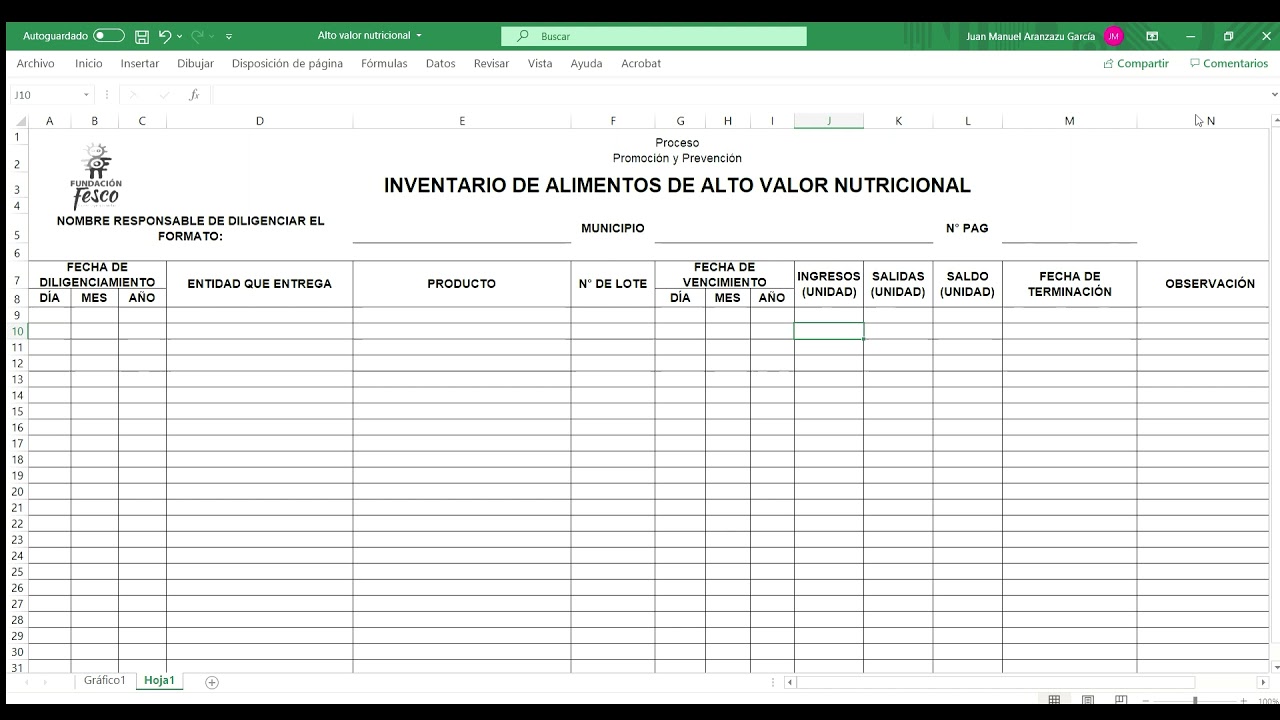Click the formula bar confirm checkmark icon
Screen dimensions: 1280x720
click(x=164, y=95)
